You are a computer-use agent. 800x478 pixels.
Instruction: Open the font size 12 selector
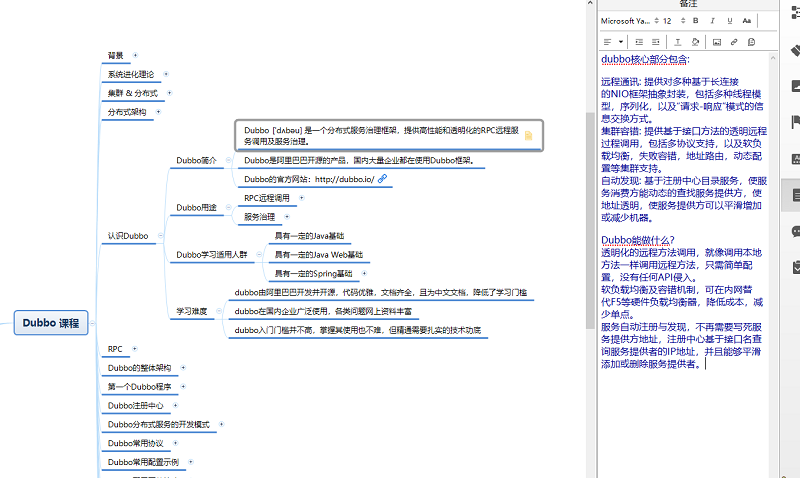[674, 21]
